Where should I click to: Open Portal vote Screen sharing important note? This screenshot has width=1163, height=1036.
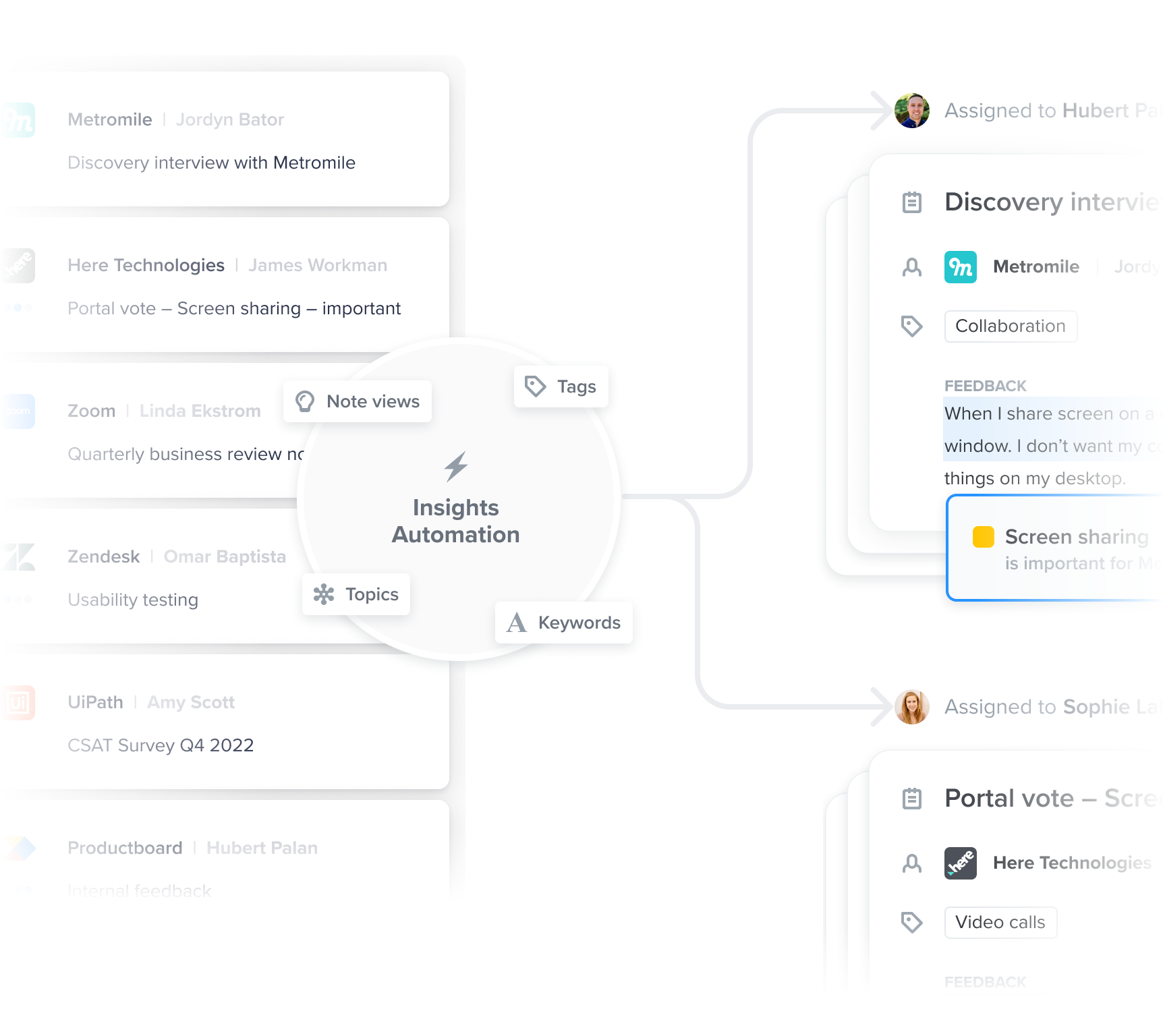pos(234,308)
